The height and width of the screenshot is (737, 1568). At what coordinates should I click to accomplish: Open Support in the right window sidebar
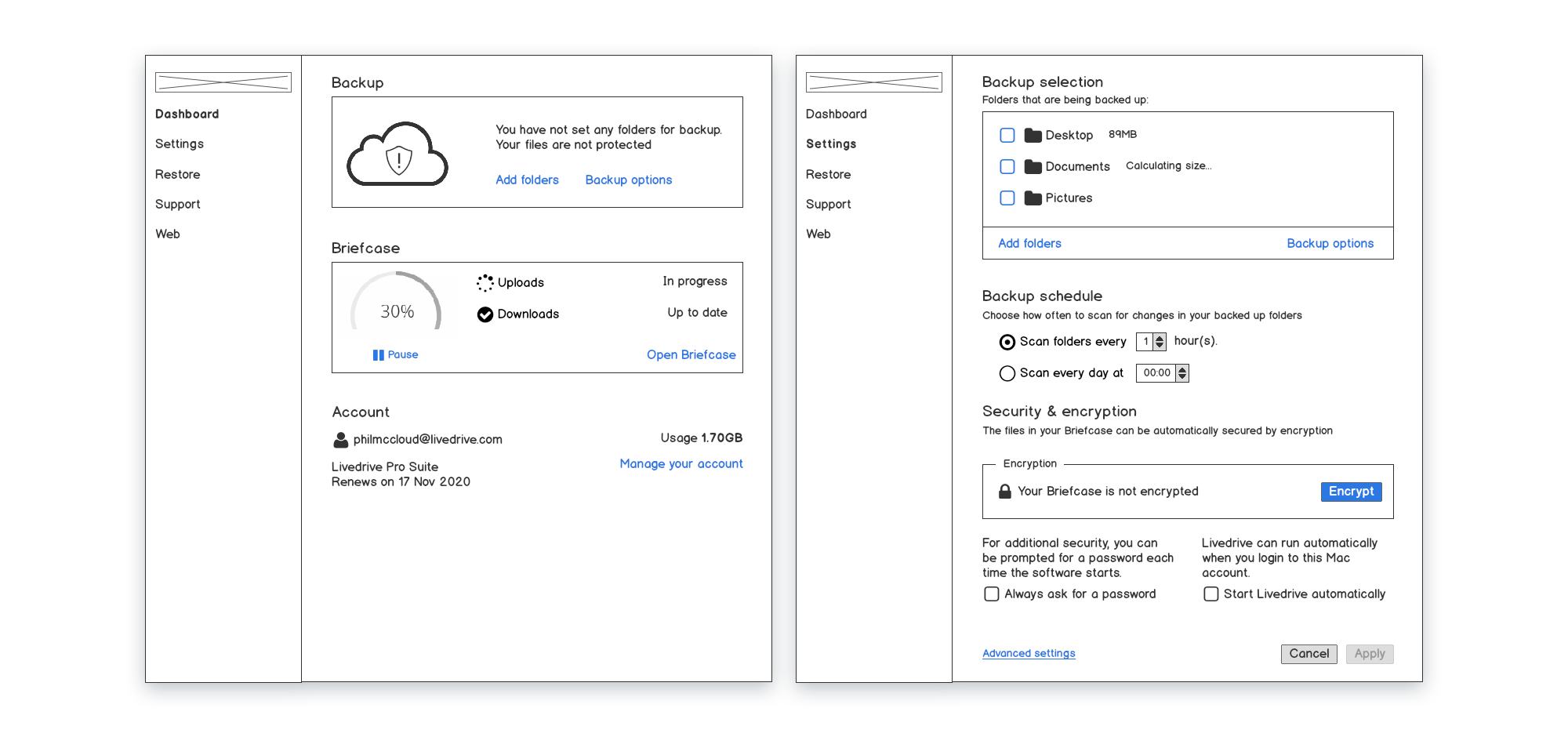point(829,205)
